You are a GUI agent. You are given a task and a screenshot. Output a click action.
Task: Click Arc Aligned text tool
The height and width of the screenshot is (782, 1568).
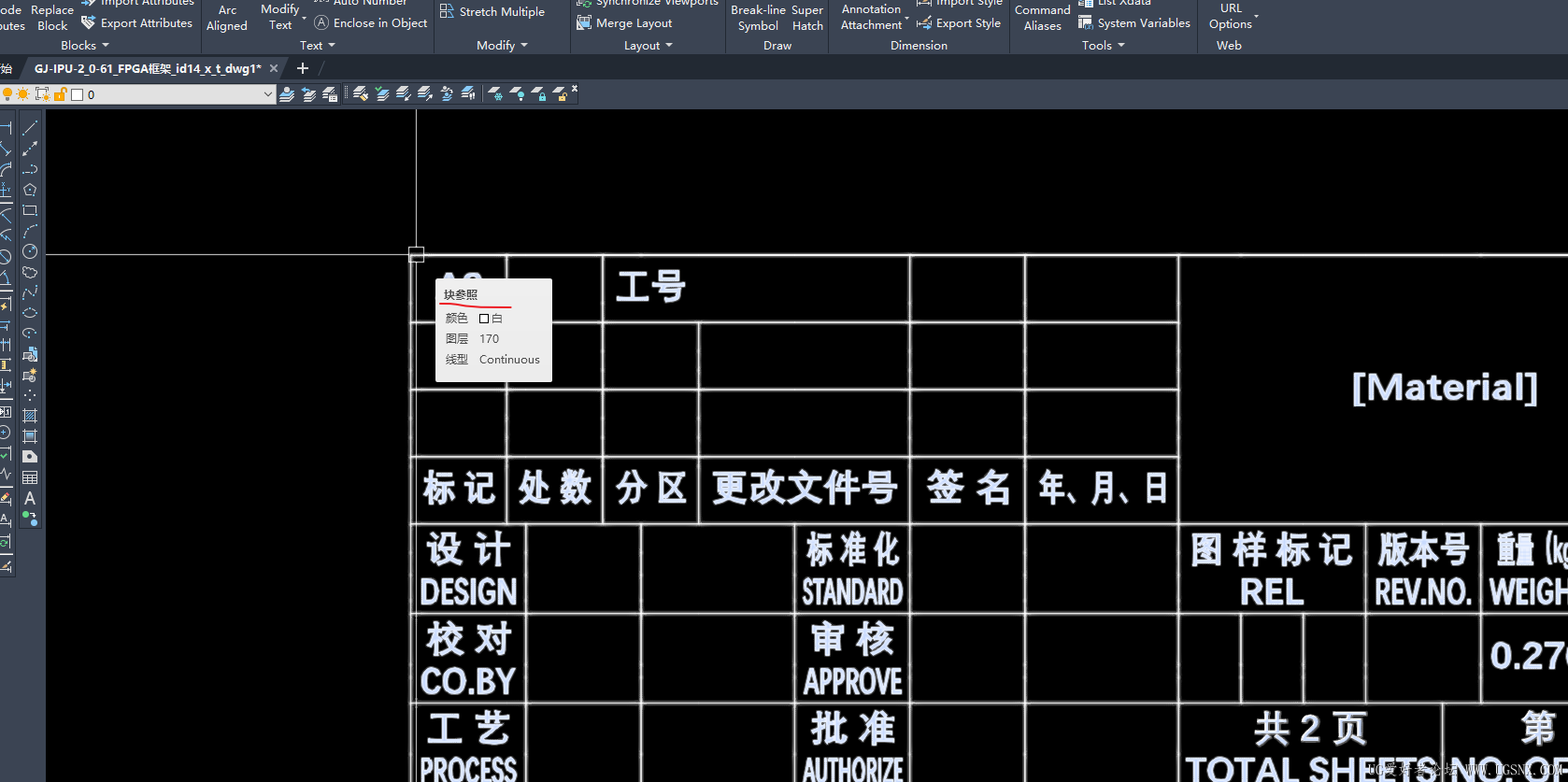227,18
